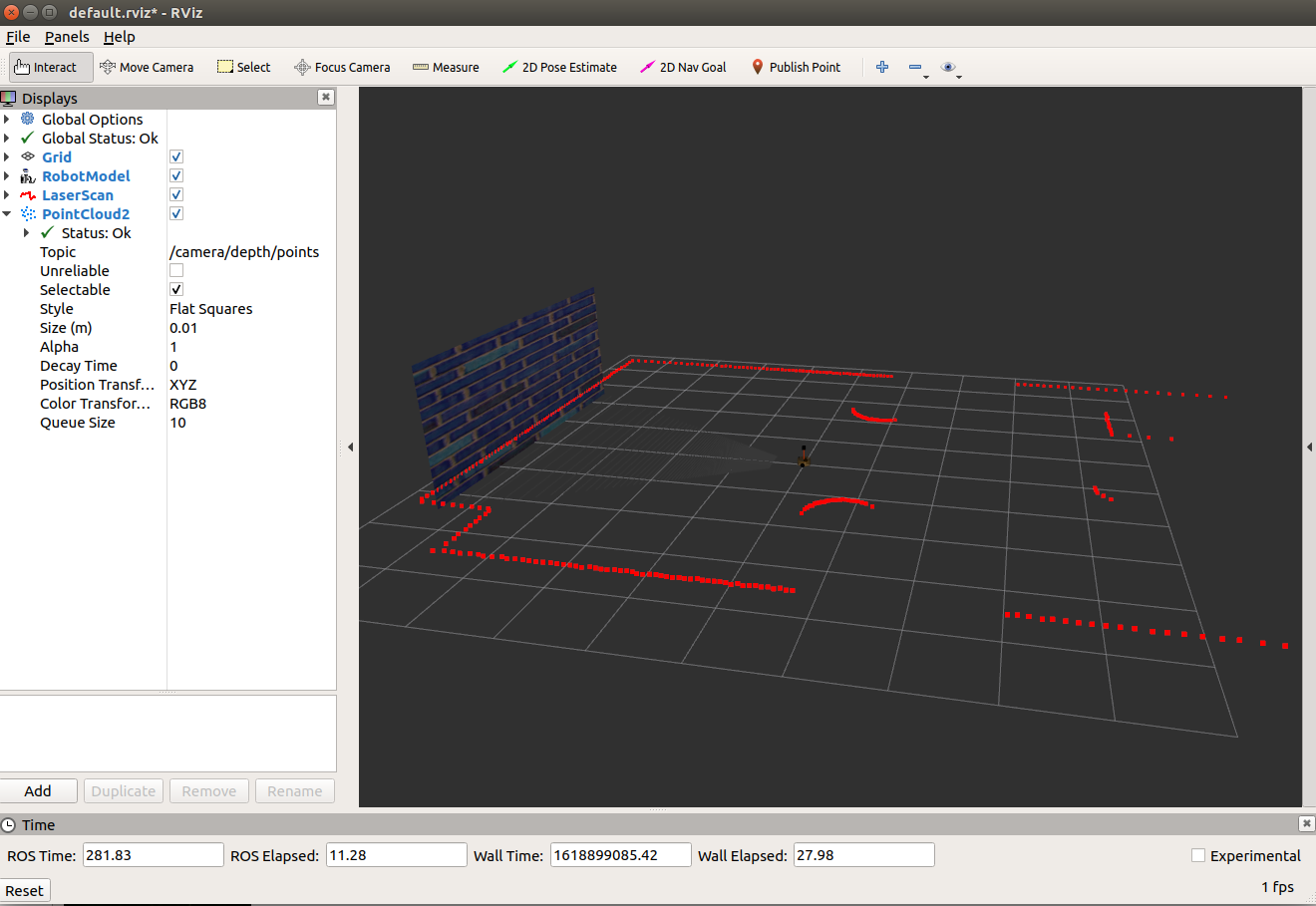The height and width of the screenshot is (906, 1316).
Task: Enable the Unreliable checkbox
Action: [x=176, y=270]
